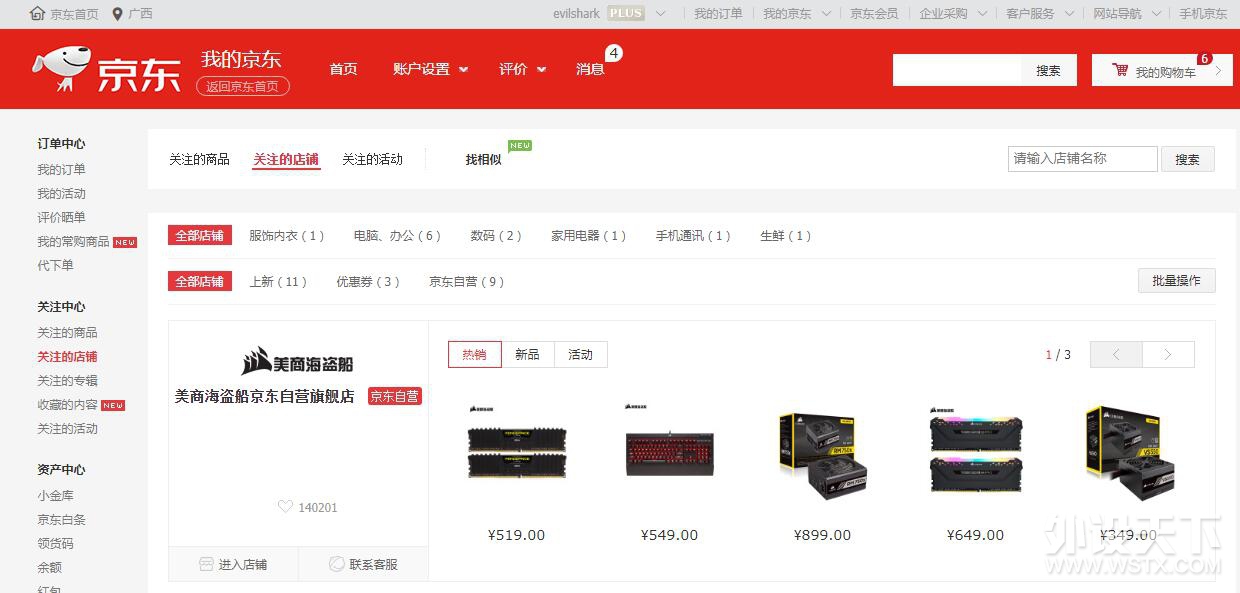Expand the 账户设置 dropdown
The image size is (1240, 593).
(431, 69)
